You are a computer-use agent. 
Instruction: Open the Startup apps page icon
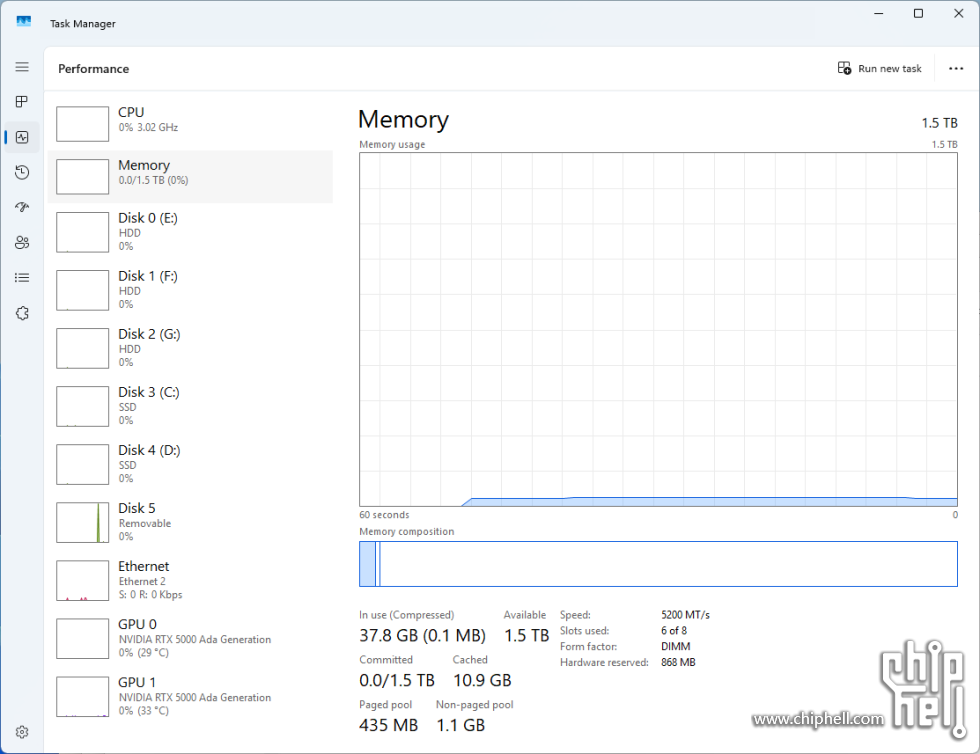click(x=22, y=208)
